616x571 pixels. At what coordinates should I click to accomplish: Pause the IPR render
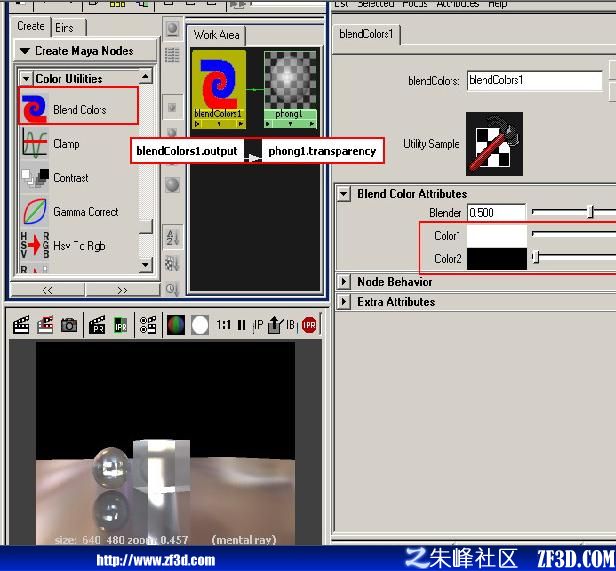[x=242, y=325]
